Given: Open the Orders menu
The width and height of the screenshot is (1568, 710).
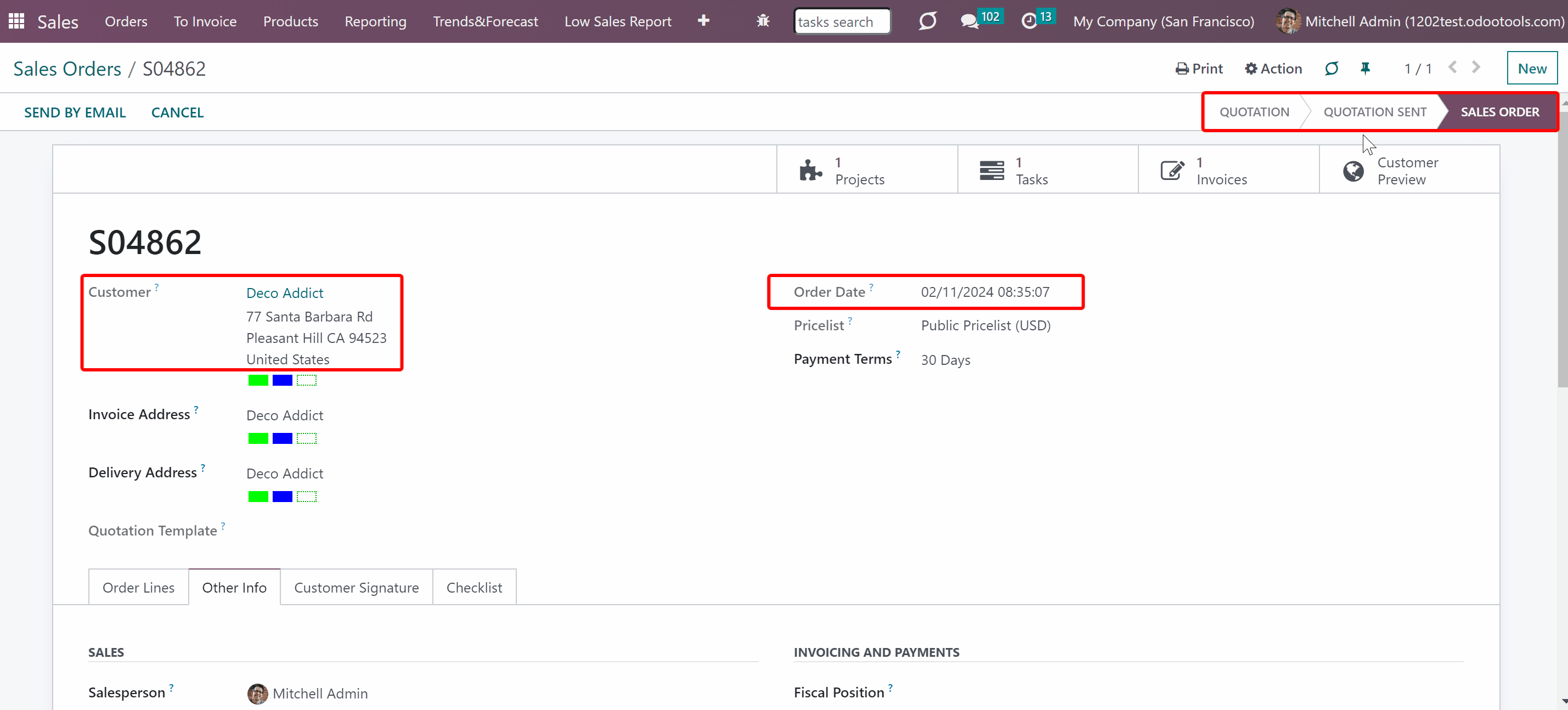Looking at the screenshot, I should 126,21.
